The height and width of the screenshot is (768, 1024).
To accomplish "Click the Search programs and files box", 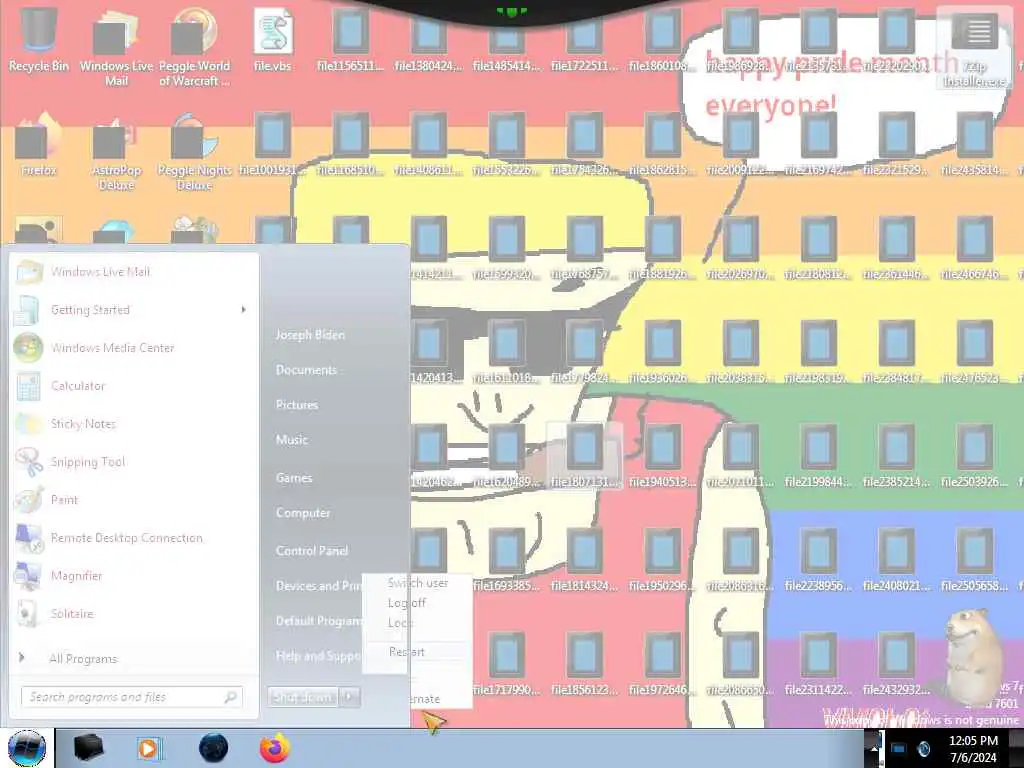I will [132, 697].
